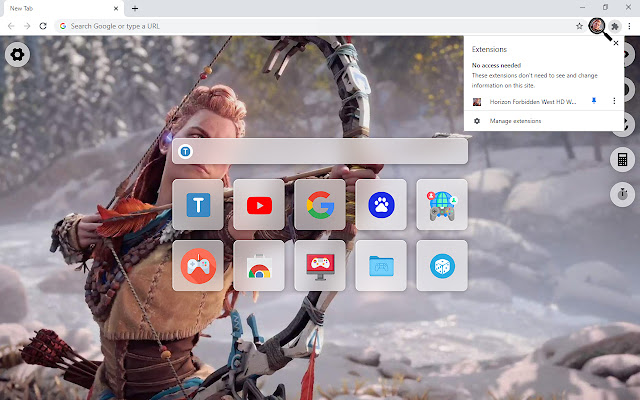Go forward to the next page

click(x=27, y=26)
